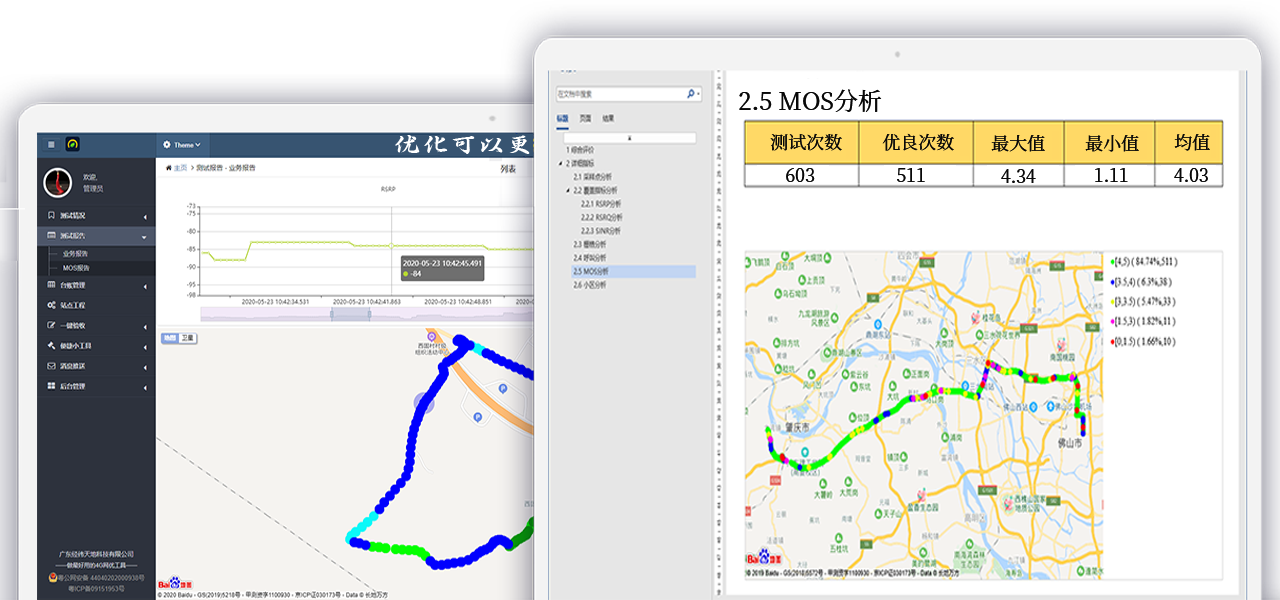Click the 测试次数 table header cell
1280x600 pixels.
click(801, 142)
